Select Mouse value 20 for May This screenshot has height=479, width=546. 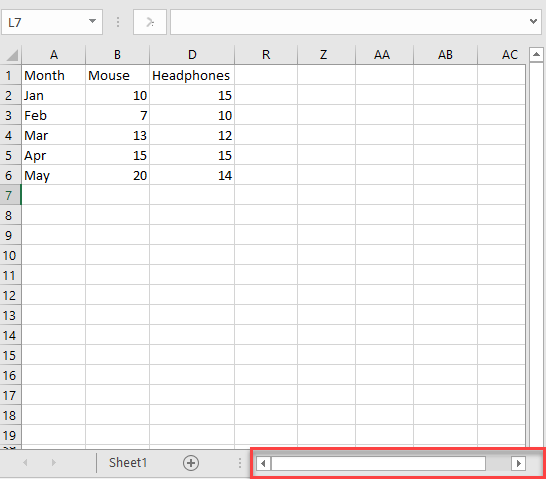click(x=117, y=175)
